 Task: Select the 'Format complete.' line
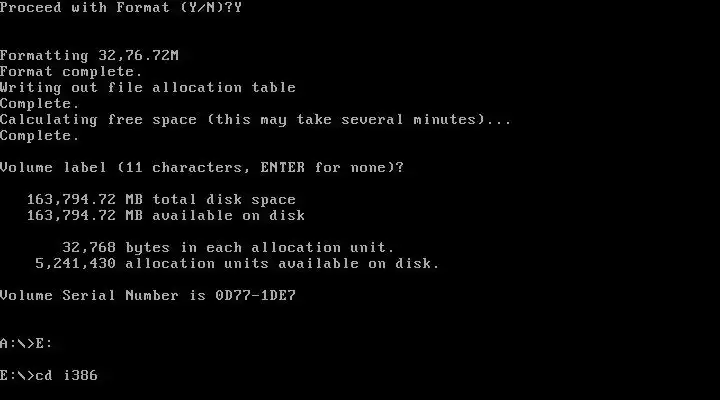pos(71,72)
